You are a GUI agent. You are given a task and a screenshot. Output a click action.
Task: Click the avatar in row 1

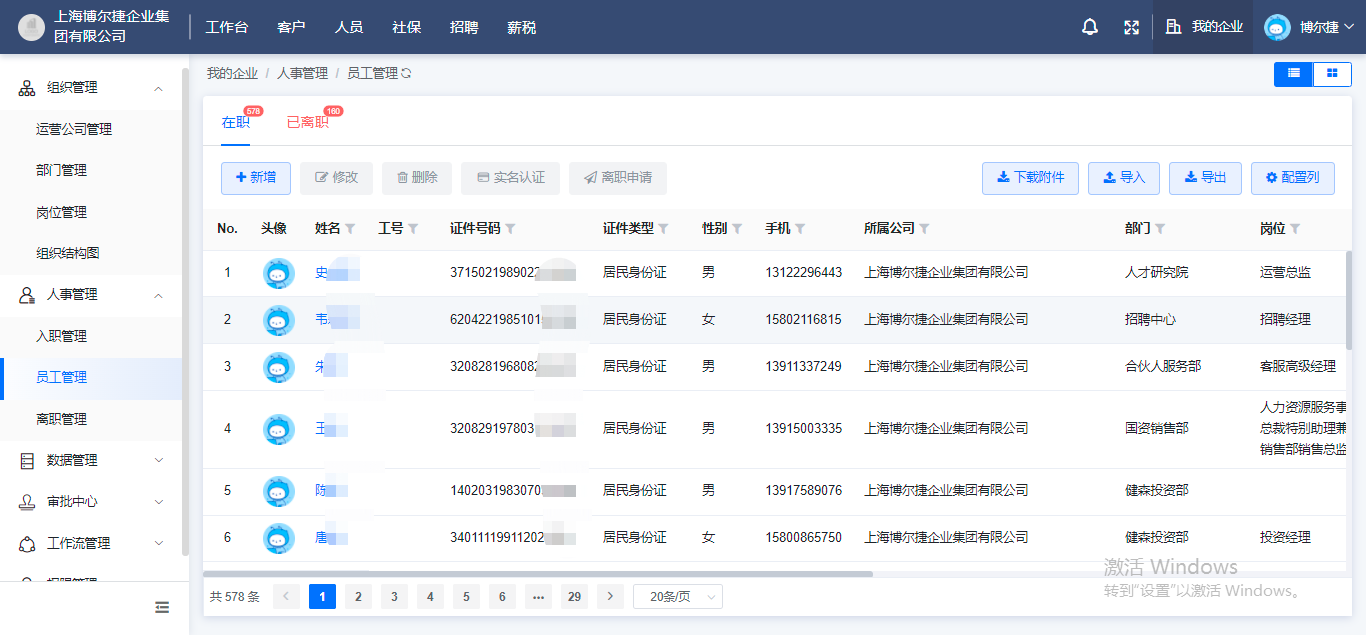[x=279, y=273]
